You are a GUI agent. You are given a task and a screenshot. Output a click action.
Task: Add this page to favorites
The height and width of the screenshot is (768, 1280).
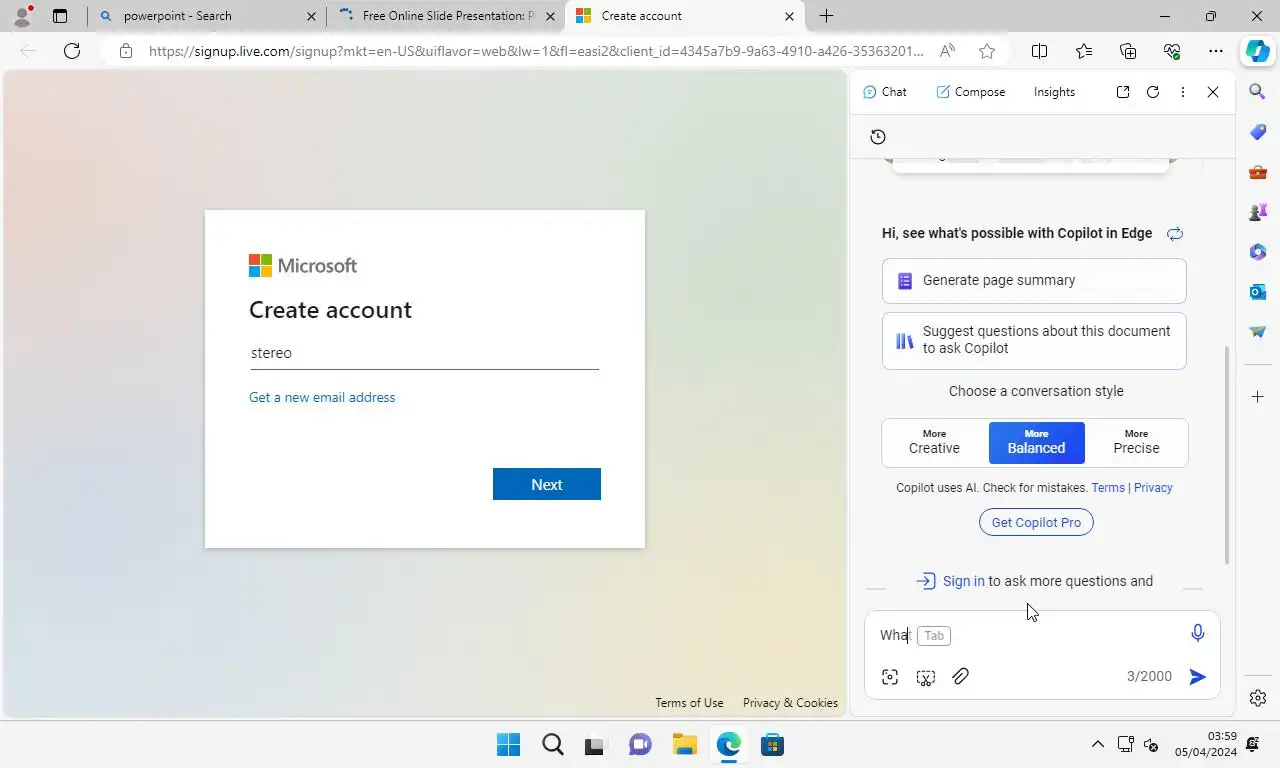click(x=987, y=51)
